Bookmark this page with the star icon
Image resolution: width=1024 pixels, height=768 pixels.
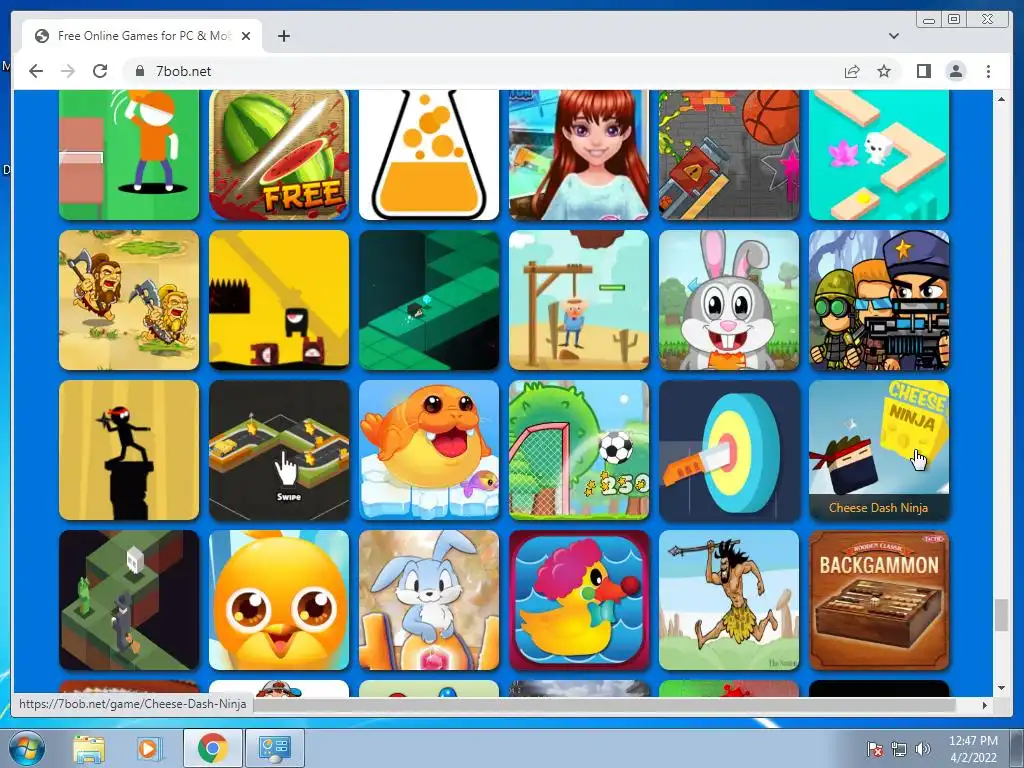(884, 71)
